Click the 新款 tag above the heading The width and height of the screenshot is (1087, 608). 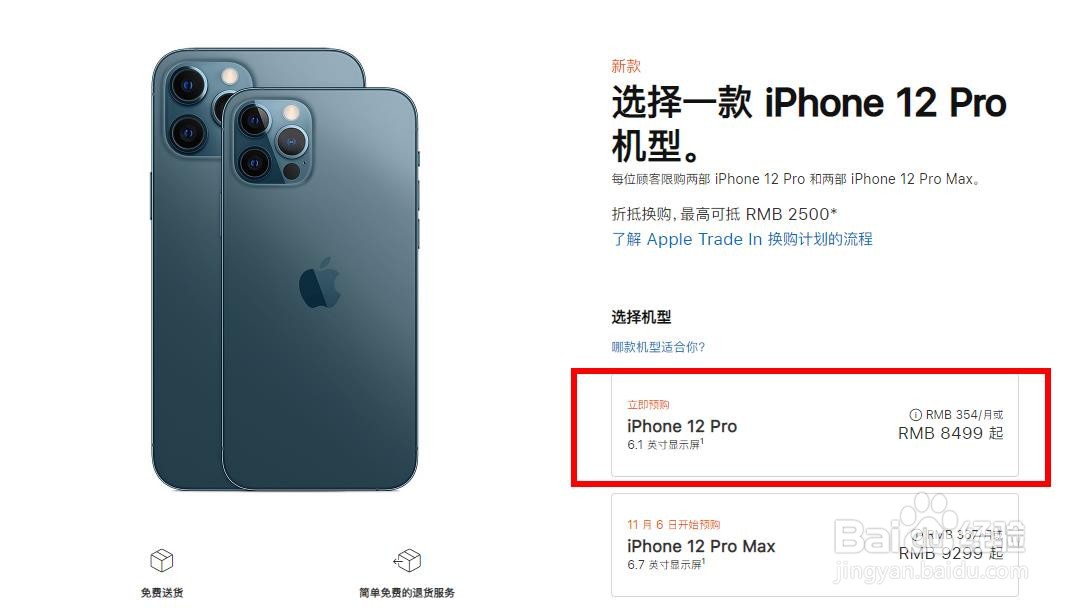626,67
